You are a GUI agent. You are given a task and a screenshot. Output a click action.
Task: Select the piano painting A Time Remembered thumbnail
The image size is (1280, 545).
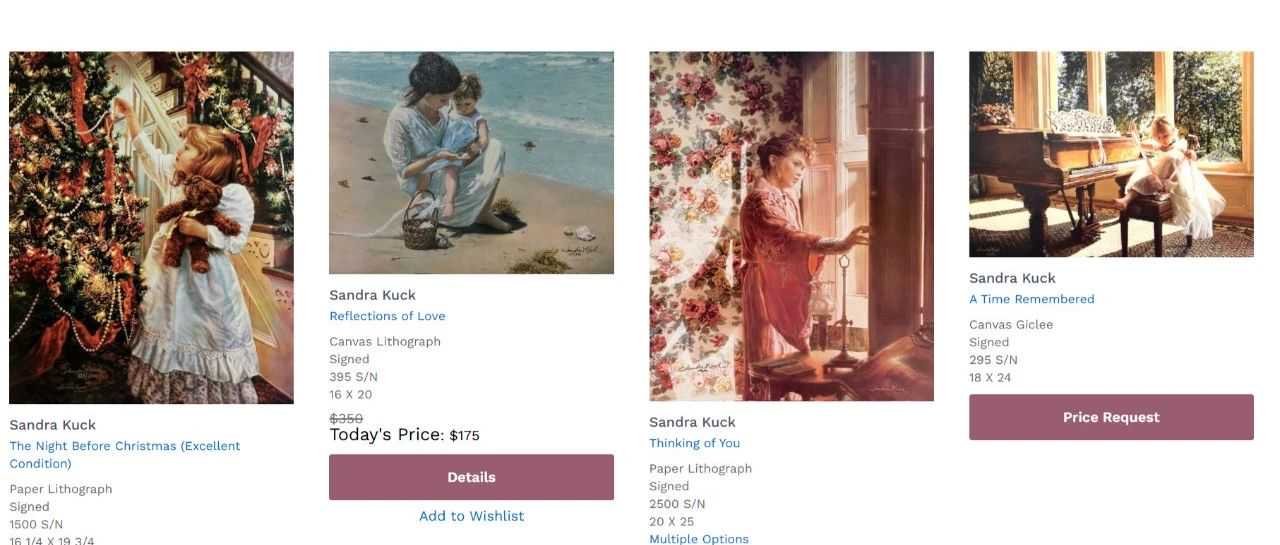pyautogui.click(x=1111, y=154)
